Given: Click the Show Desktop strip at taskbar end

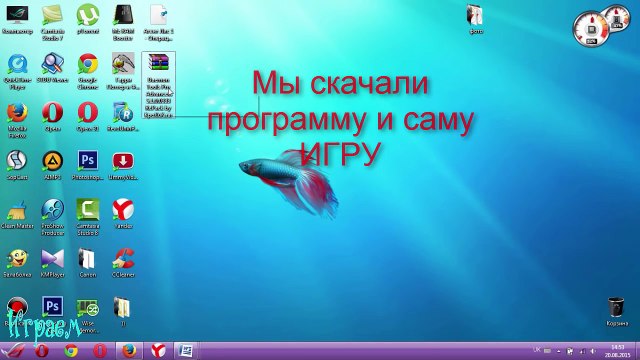Looking at the screenshot, I should click(x=637, y=351).
